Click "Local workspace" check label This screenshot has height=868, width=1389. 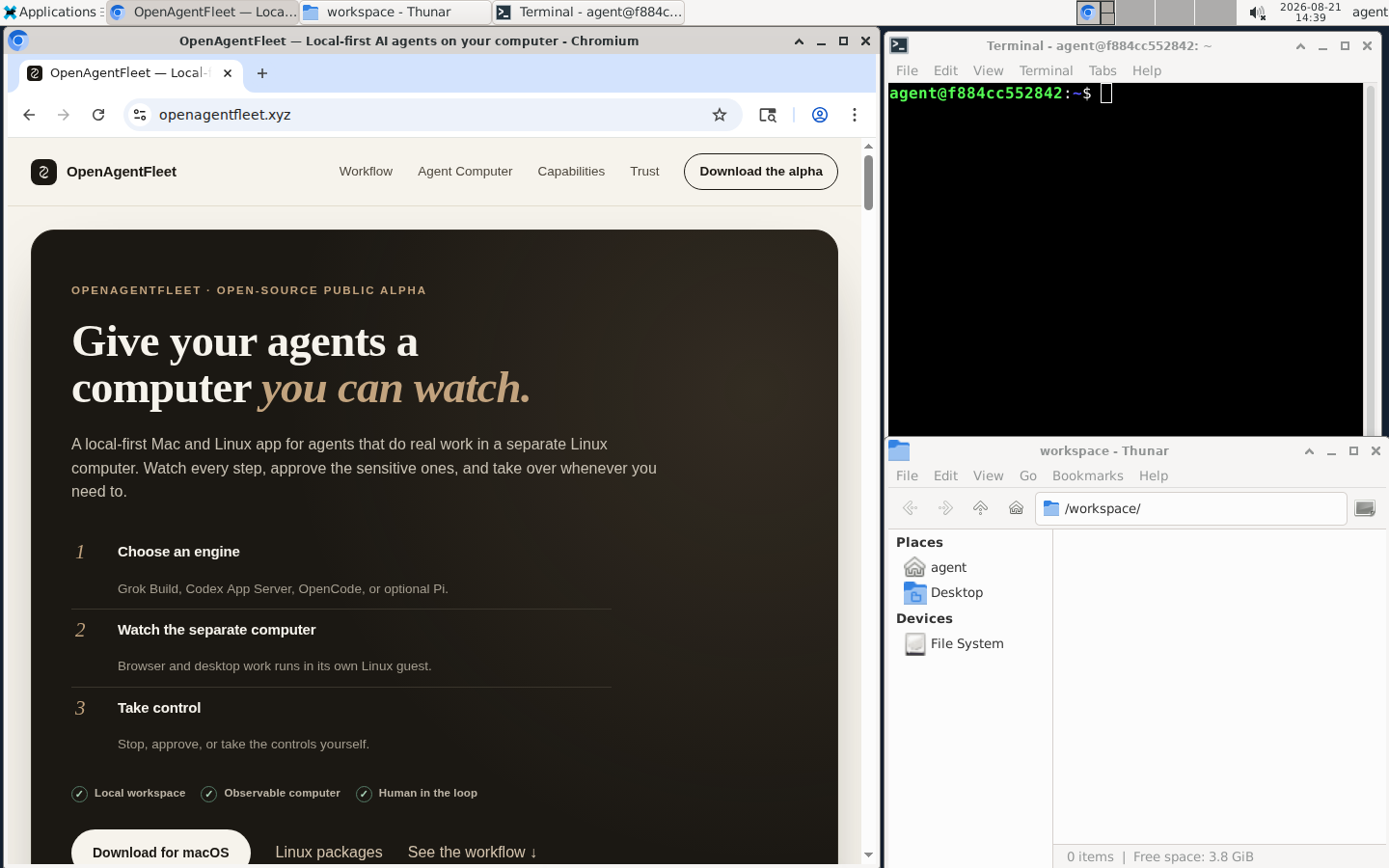[x=139, y=793]
